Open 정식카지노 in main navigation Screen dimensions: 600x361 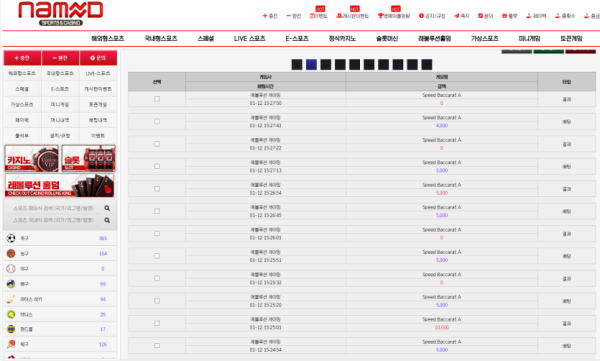[342, 38]
